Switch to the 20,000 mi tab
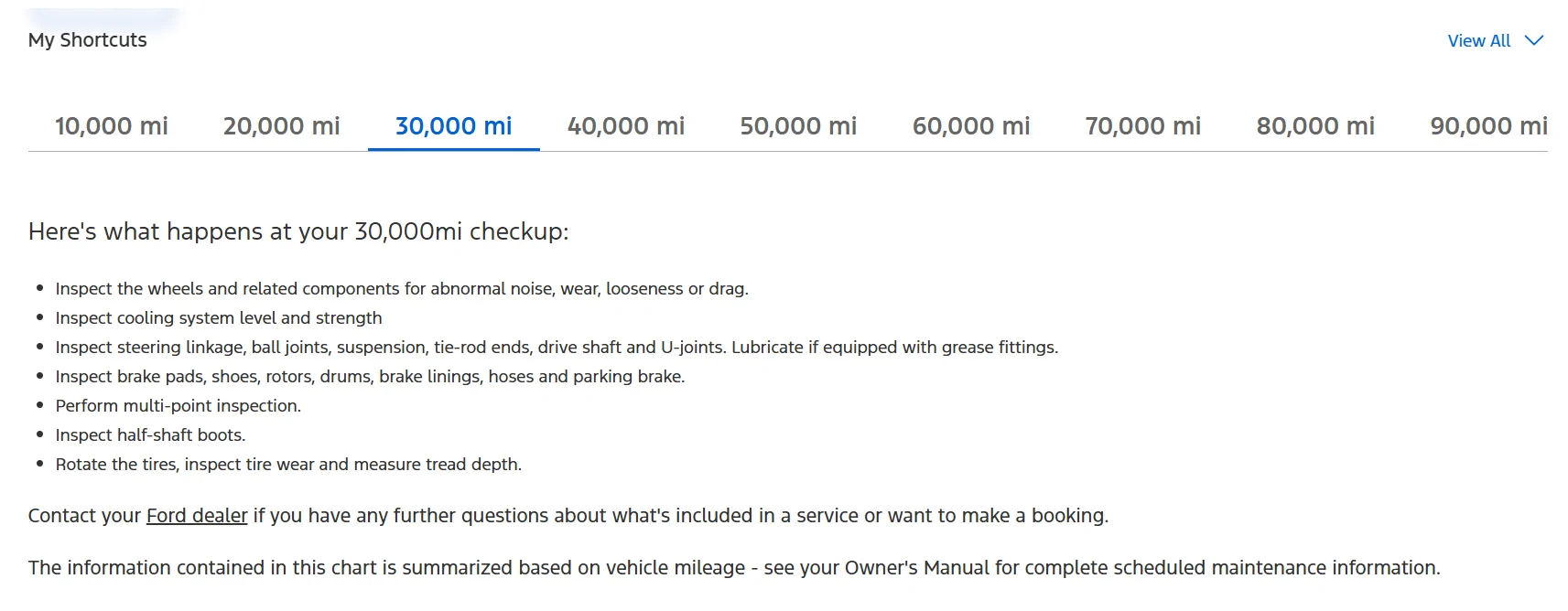Screen dimensions: 1568x611 (281, 126)
